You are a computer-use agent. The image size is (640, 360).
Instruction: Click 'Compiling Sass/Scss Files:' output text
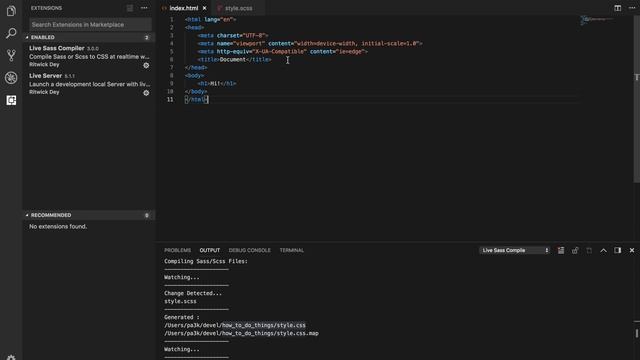pos(206,261)
